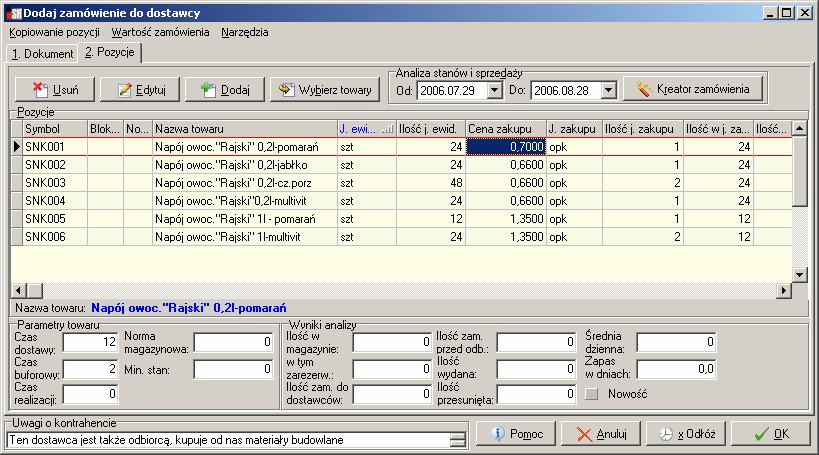
Task: Click J. zakupu column header
Action: pos(574,129)
